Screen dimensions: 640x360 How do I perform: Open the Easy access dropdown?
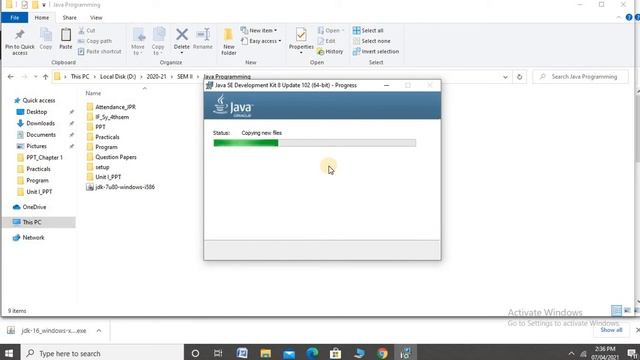[261, 41]
